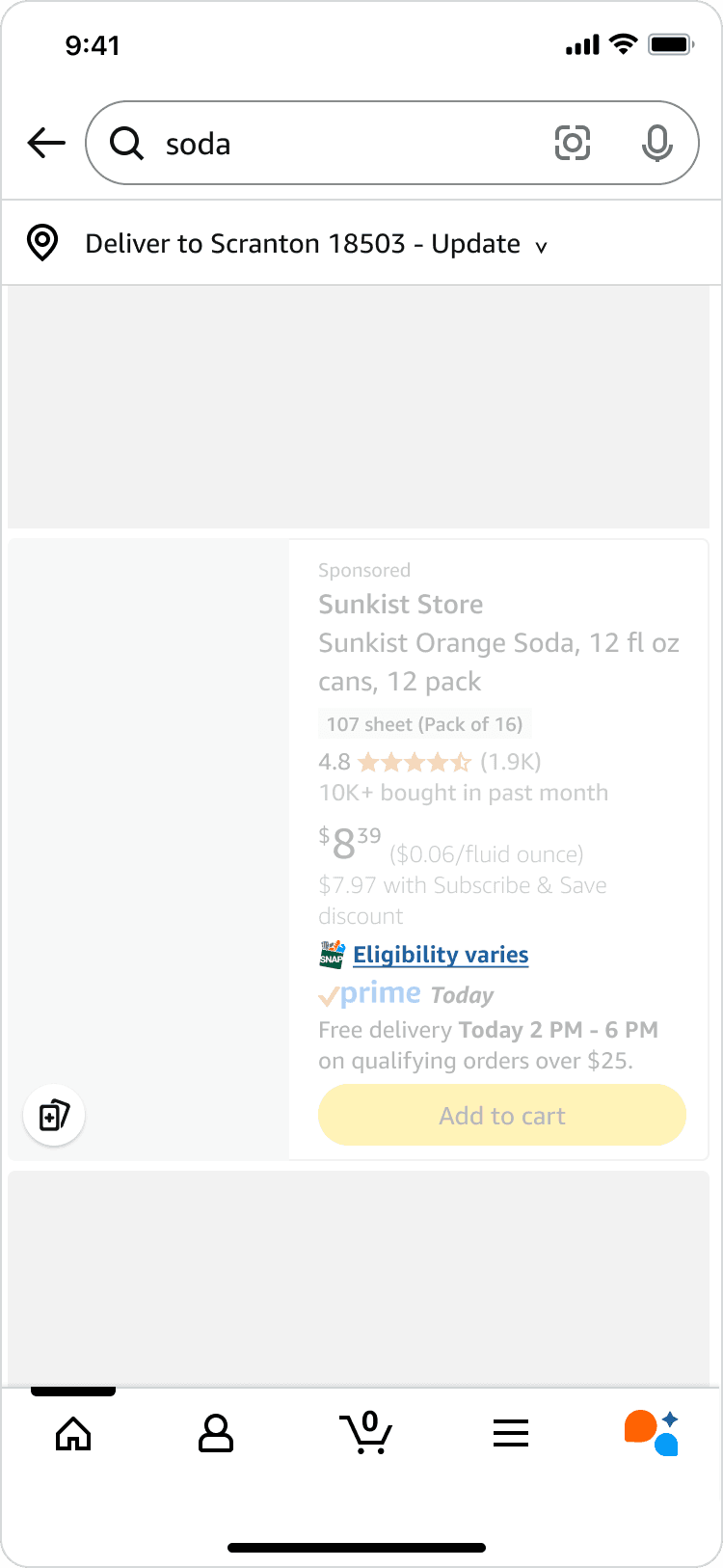
Task: Expand the Deliver to Scranton dropdown
Action: [x=303, y=244]
